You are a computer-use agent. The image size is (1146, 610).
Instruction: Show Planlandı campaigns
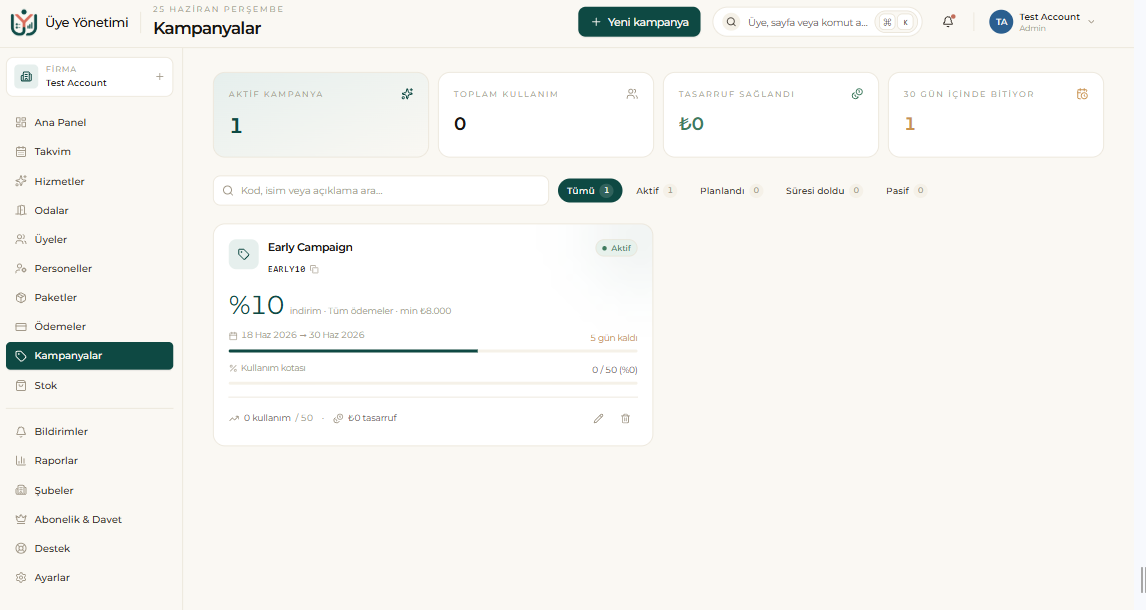[730, 191]
